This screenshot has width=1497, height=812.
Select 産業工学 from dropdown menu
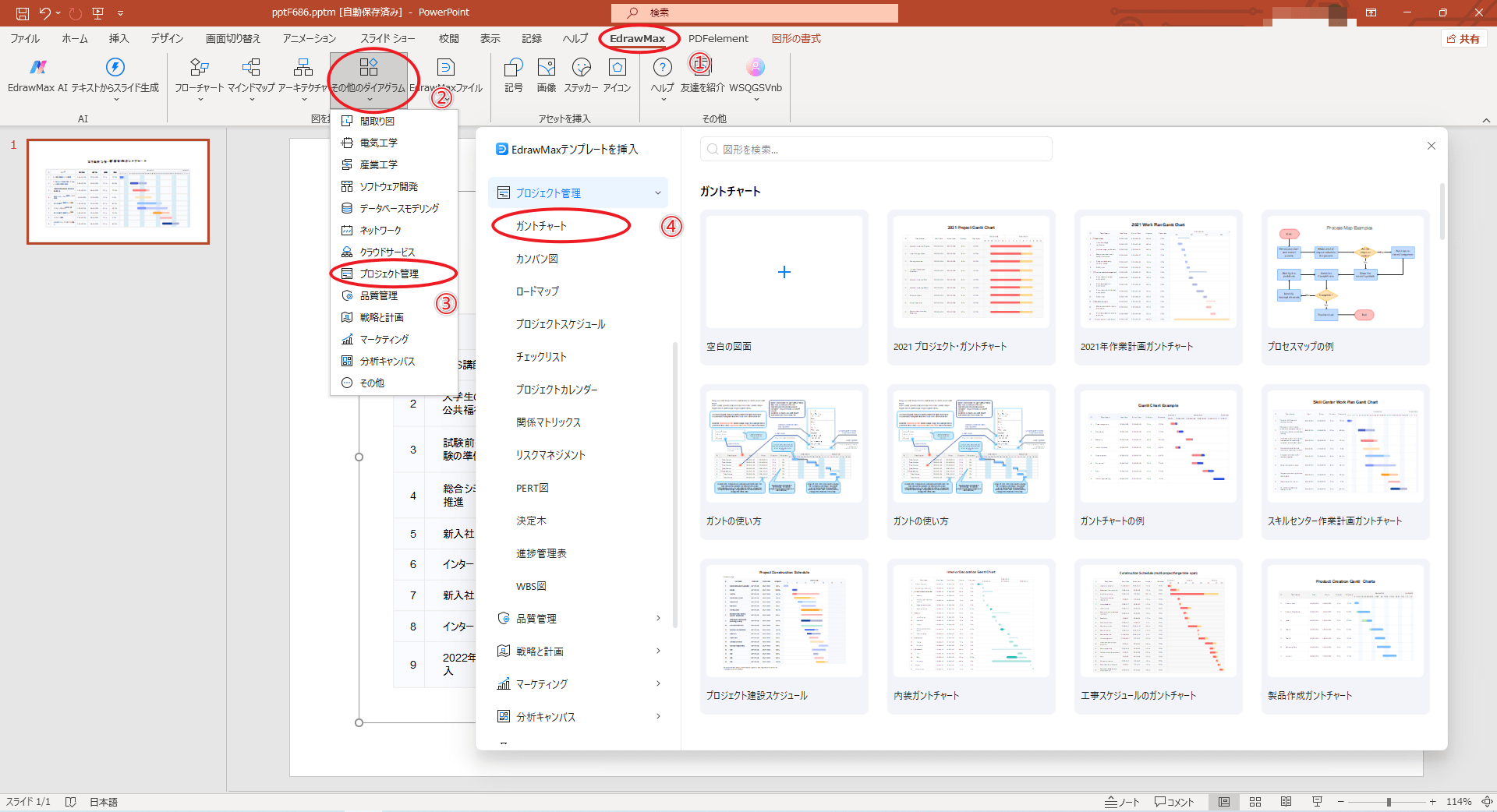tap(394, 164)
